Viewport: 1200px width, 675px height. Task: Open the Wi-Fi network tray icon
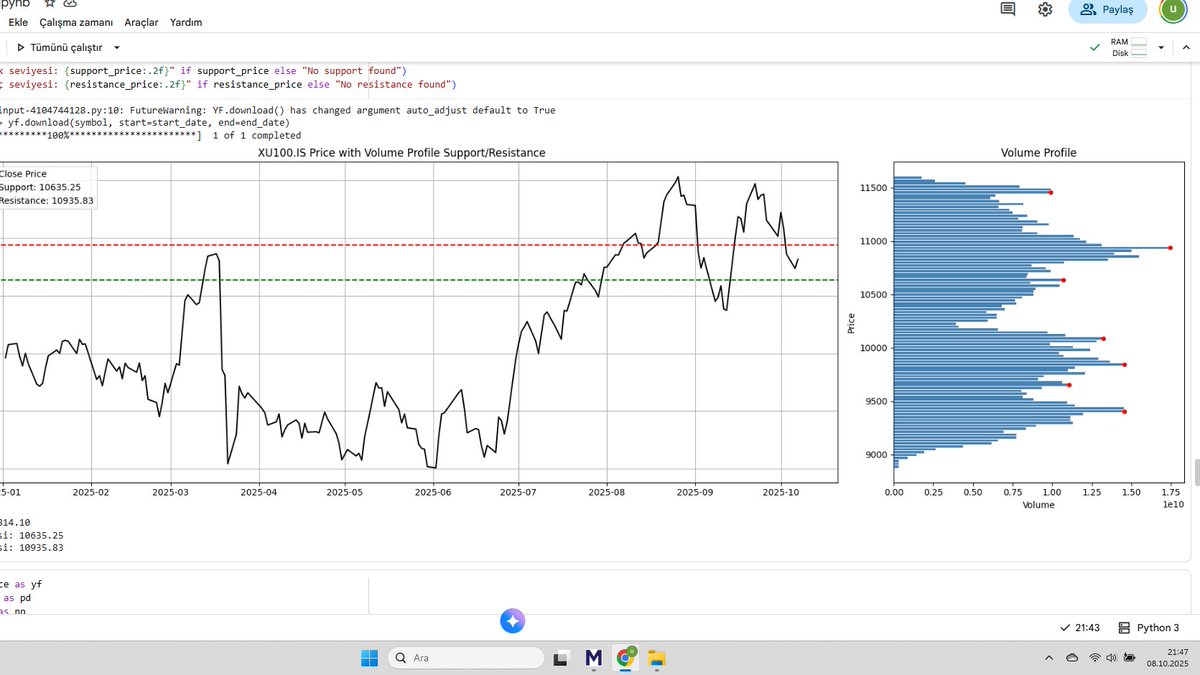[x=1096, y=657]
